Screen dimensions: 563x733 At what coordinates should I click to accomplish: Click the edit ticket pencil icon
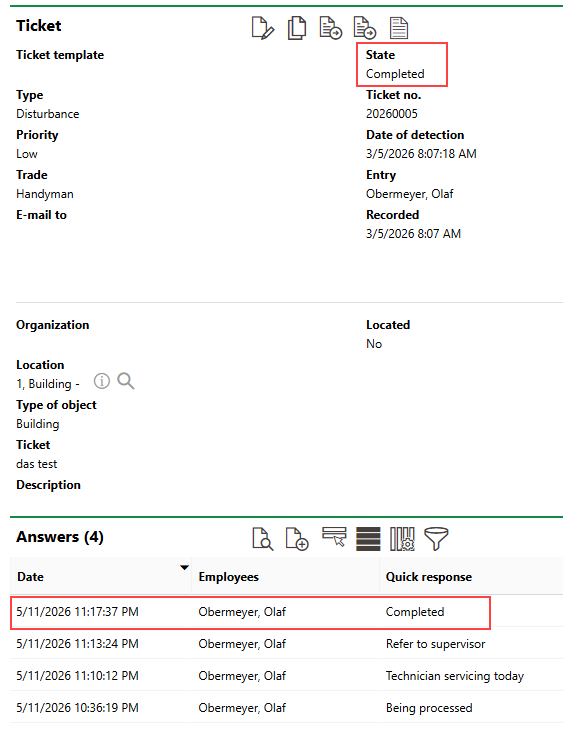tap(263, 28)
